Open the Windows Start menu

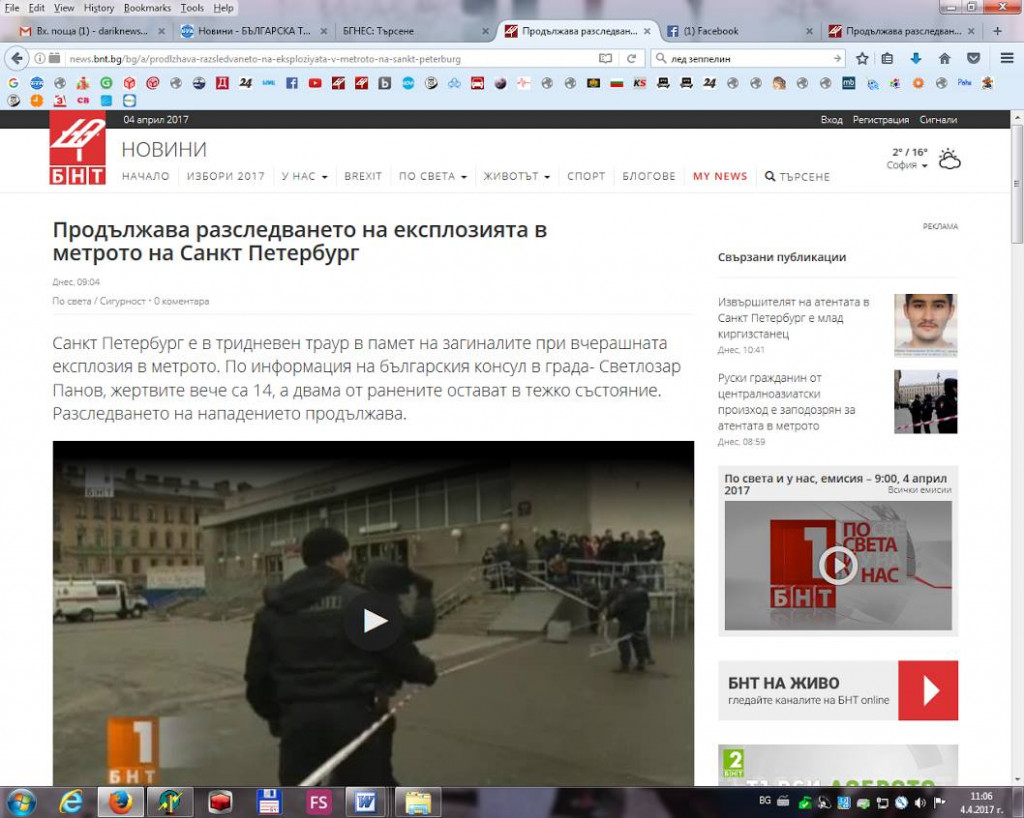point(21,802)
